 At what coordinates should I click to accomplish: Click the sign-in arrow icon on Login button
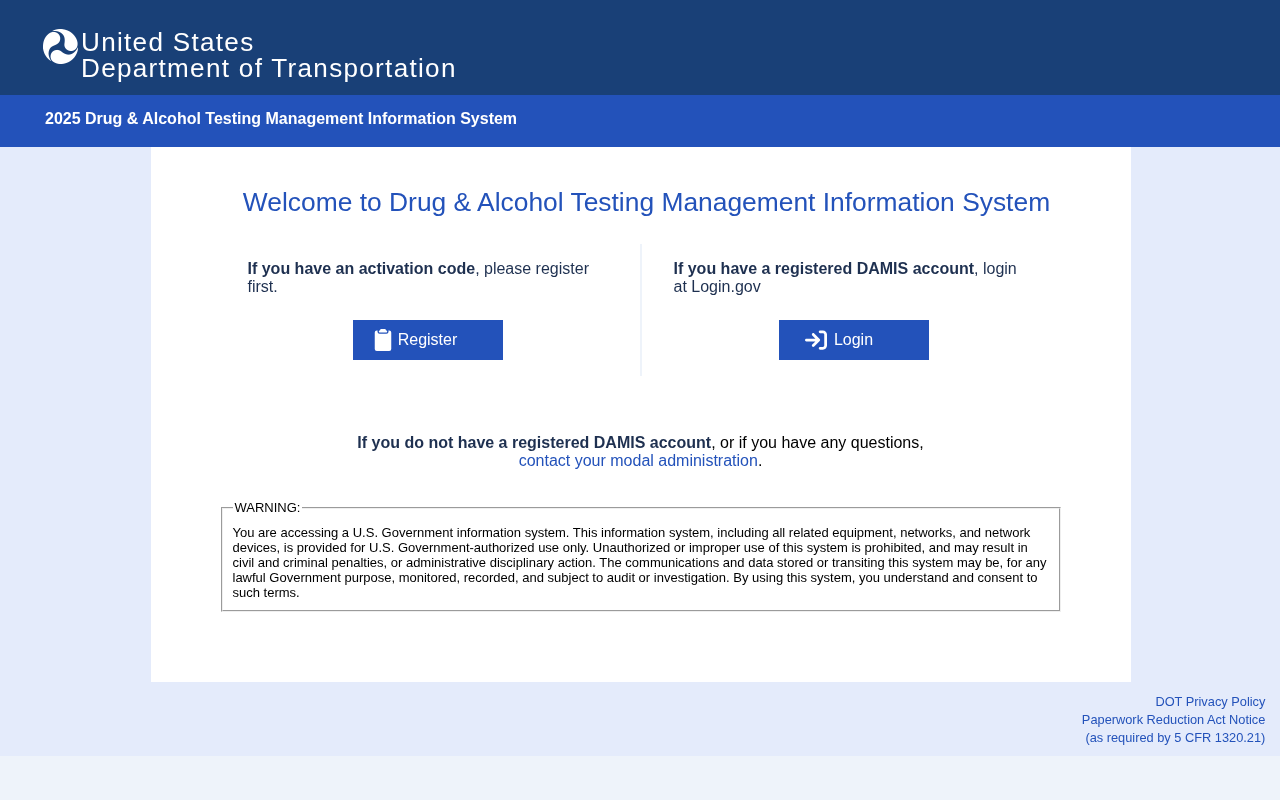pyautogui.click(x=816, y=340)
